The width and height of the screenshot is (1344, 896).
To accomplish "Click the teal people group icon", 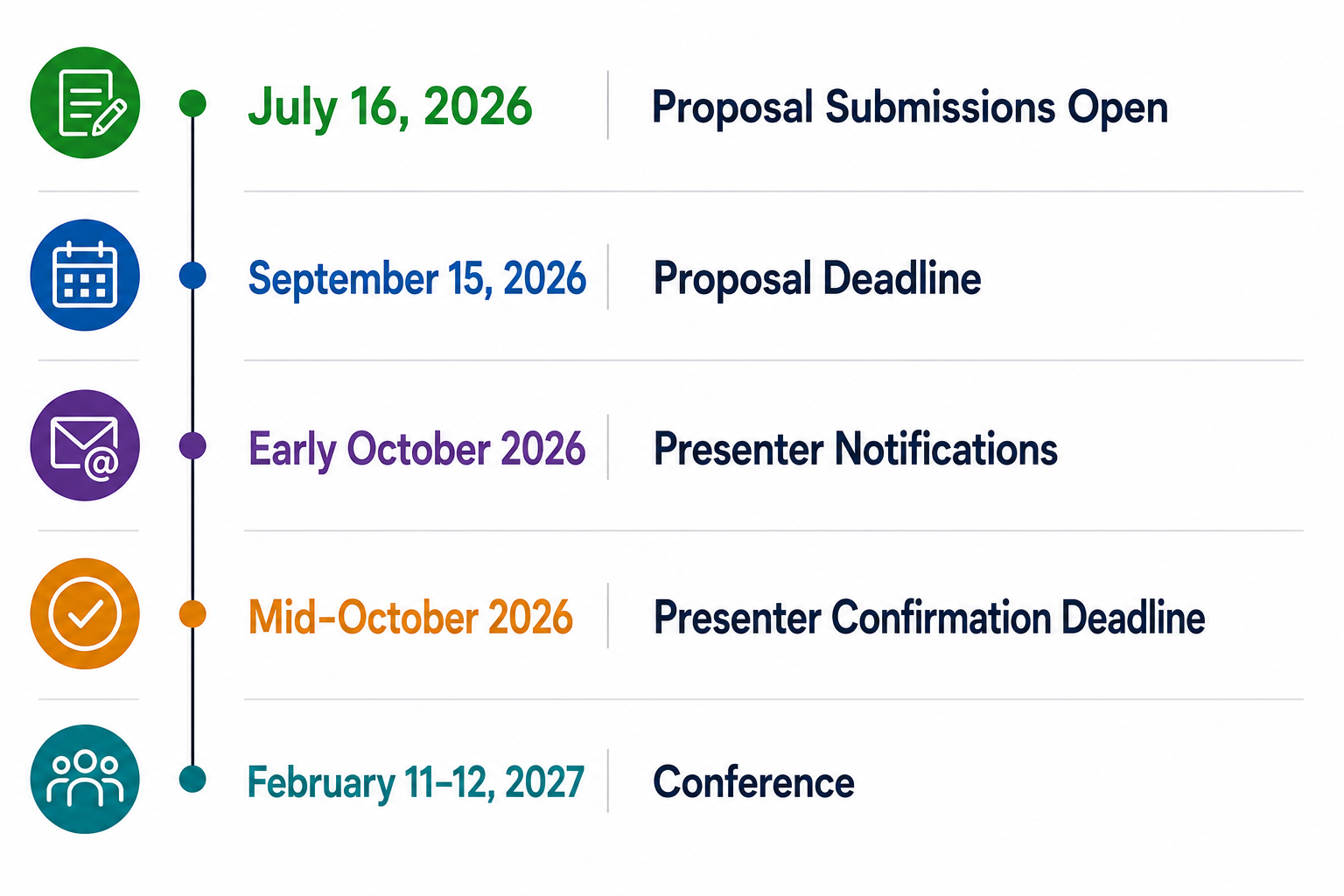I will tap(85, 779).
